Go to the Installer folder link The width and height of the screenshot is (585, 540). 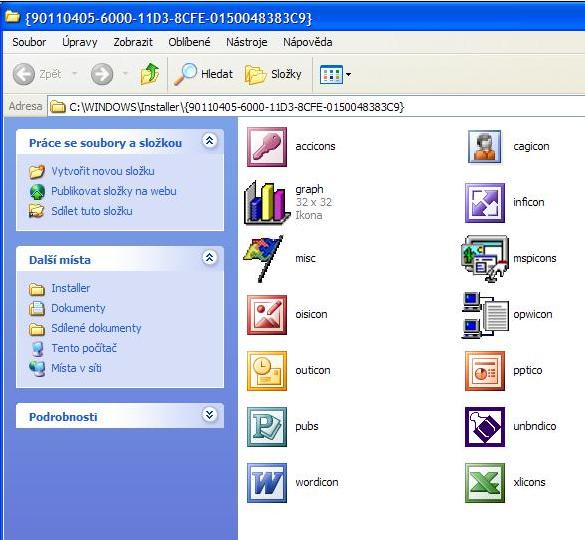click(71, 288)
